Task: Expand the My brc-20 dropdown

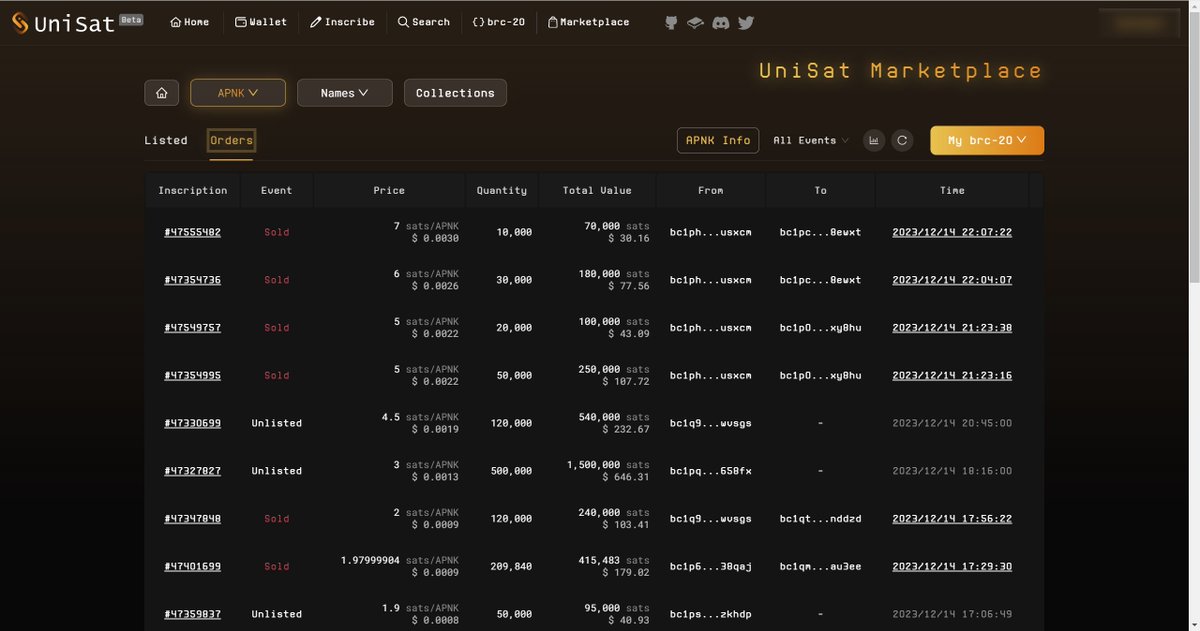Action: (x=987, y=141)
